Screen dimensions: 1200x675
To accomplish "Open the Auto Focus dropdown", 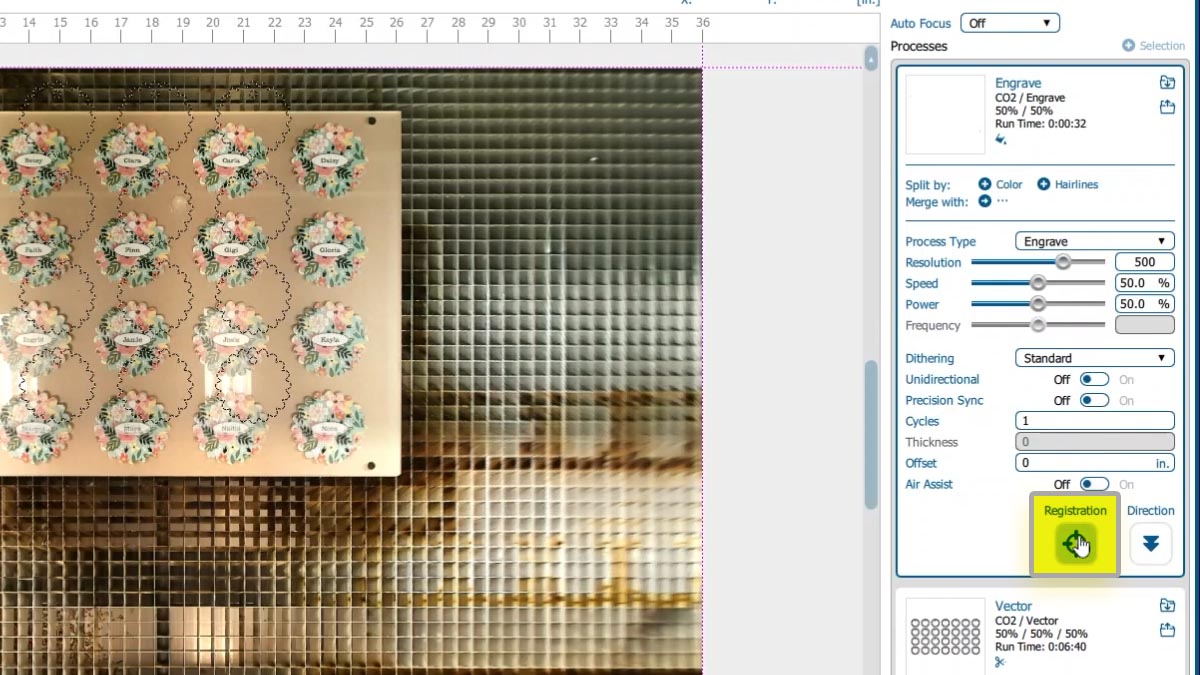I will [x=1009, y=23].
